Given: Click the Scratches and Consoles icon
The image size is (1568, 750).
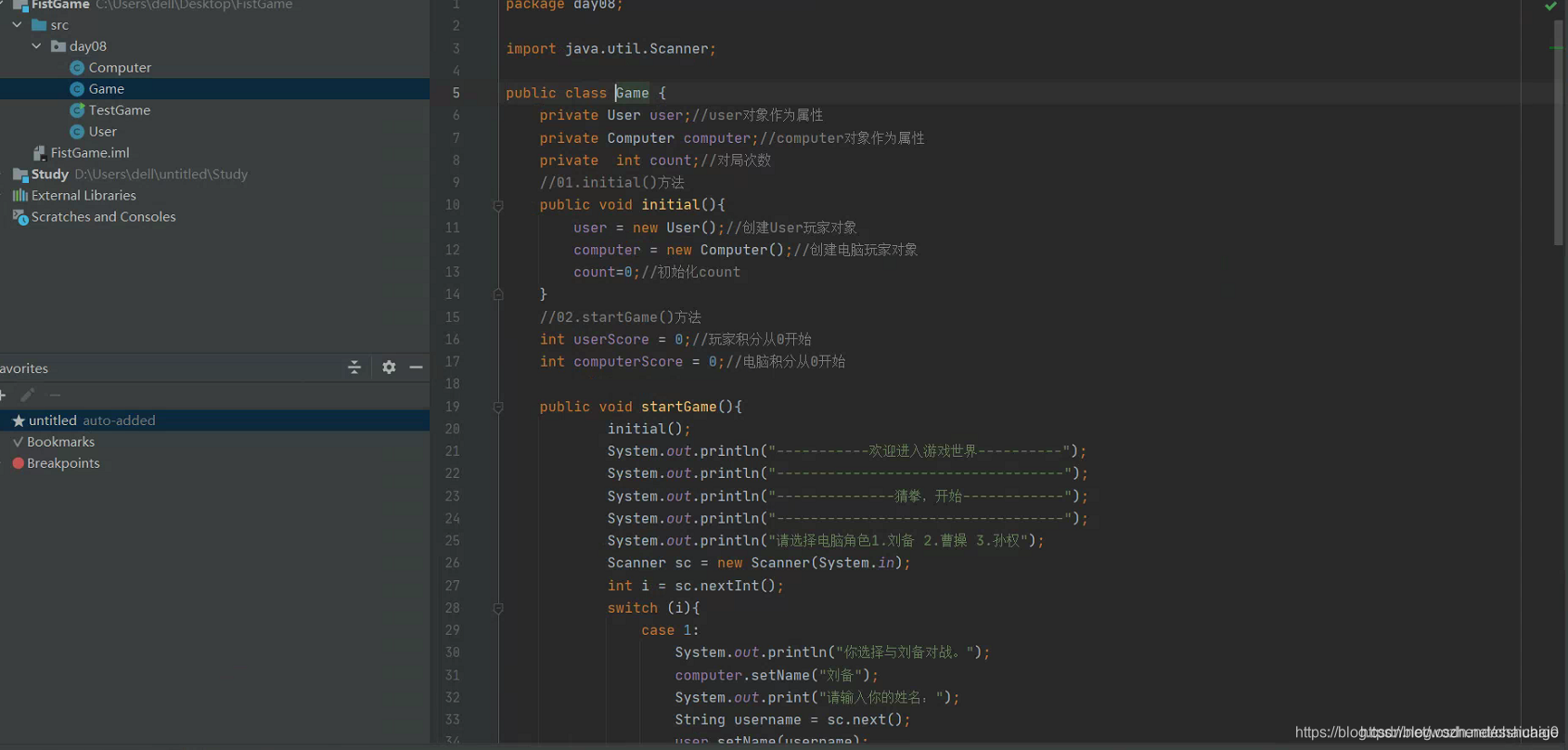Looking at the screenshot, I should 19,217.
